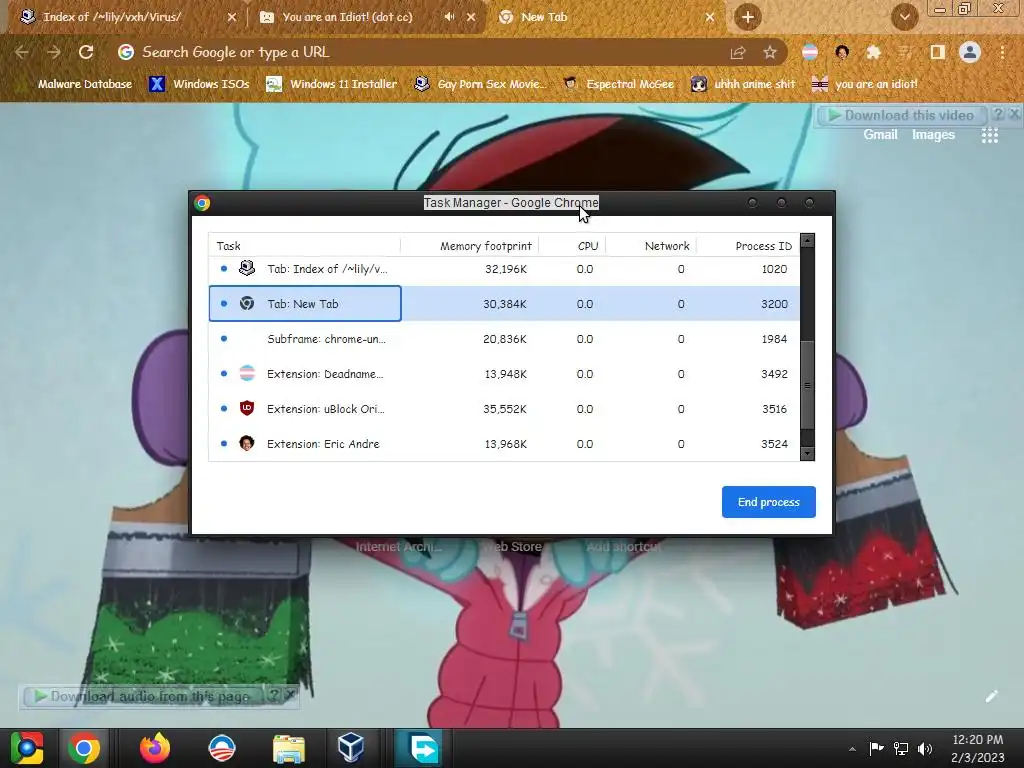Click the End process button
This screenshot has height=768, width=1024.
tap(769, 502)
